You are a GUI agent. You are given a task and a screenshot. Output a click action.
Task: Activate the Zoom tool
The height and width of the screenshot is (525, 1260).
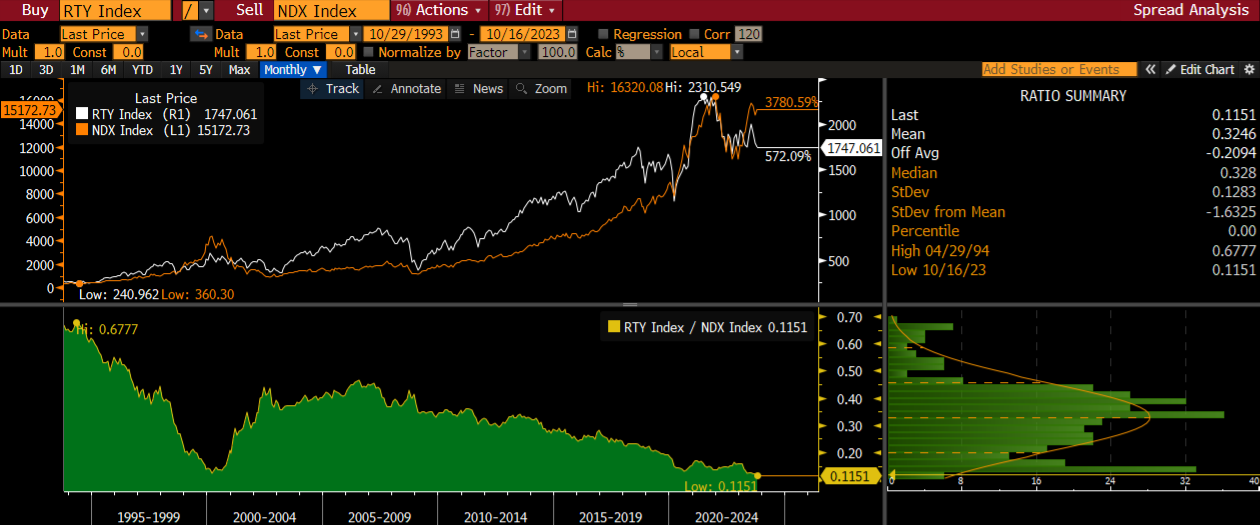click(541, 89)
